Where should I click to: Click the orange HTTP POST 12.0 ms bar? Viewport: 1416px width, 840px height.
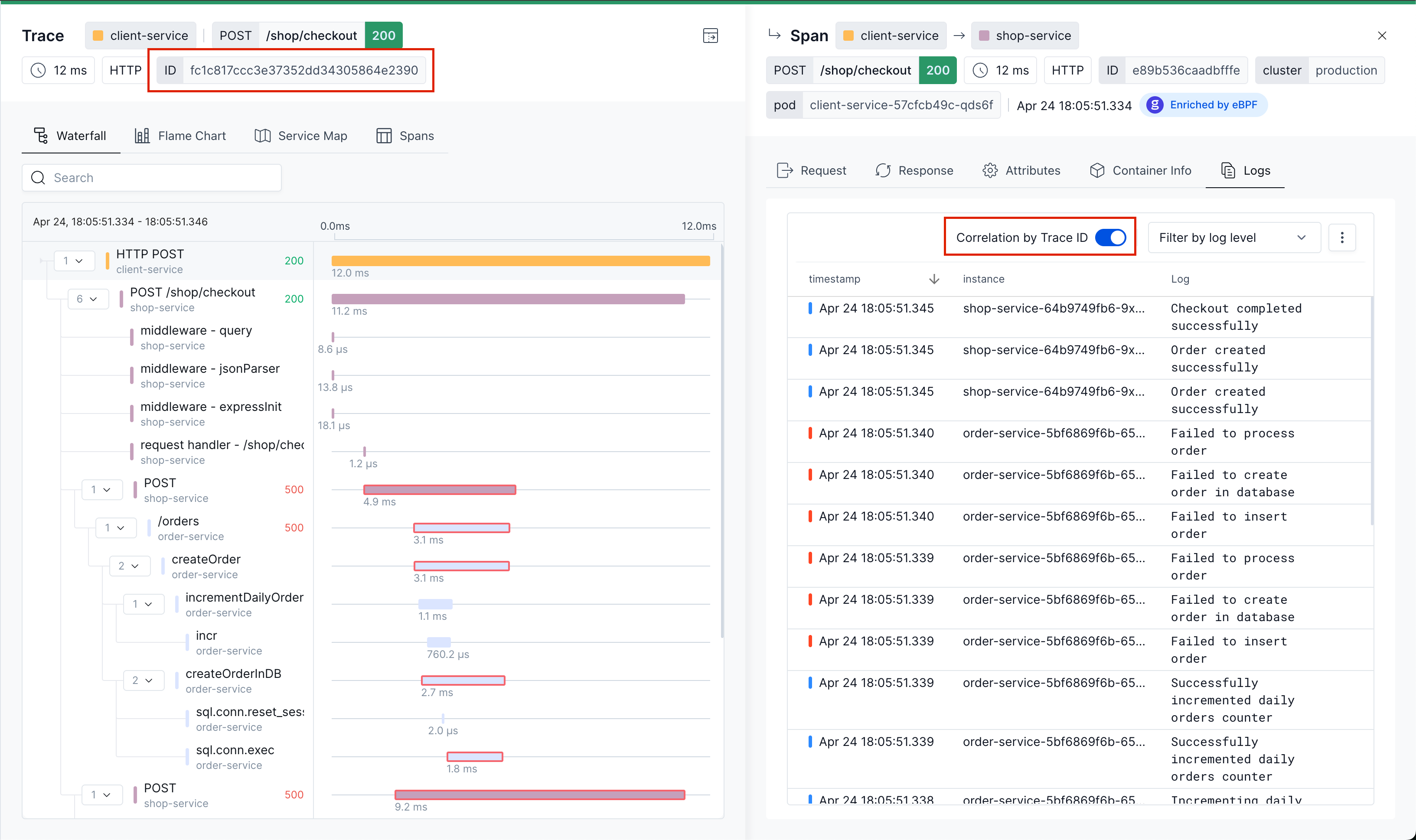tap(520, 261)
